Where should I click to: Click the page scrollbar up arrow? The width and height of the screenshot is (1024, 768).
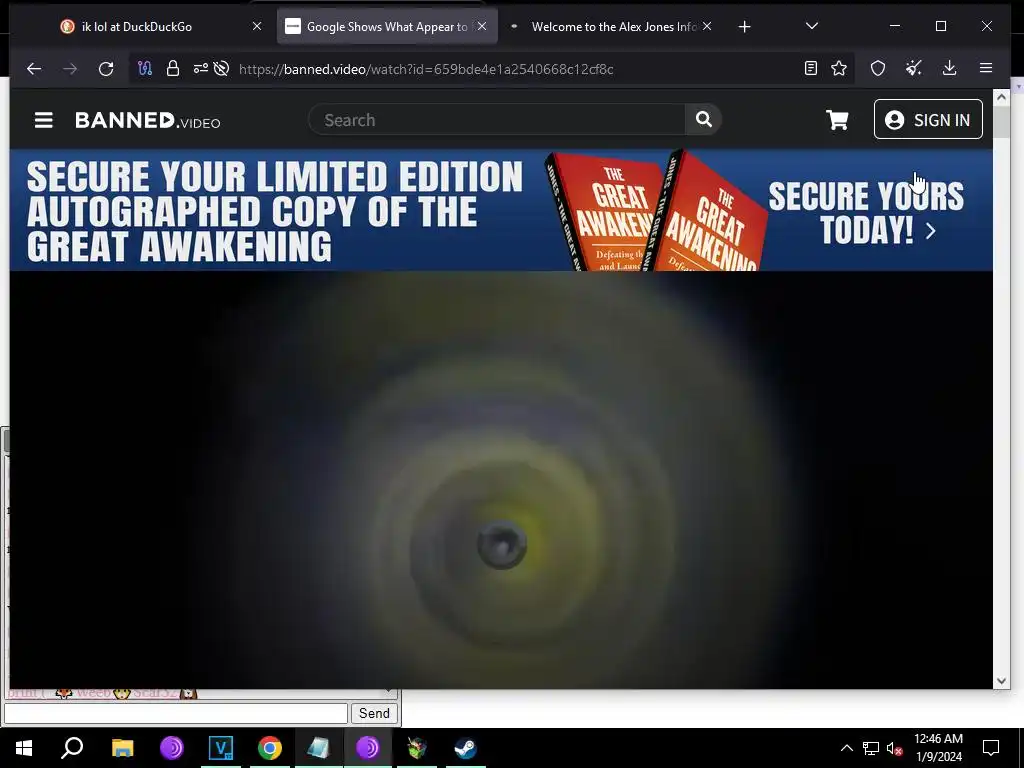(1001, 97)
